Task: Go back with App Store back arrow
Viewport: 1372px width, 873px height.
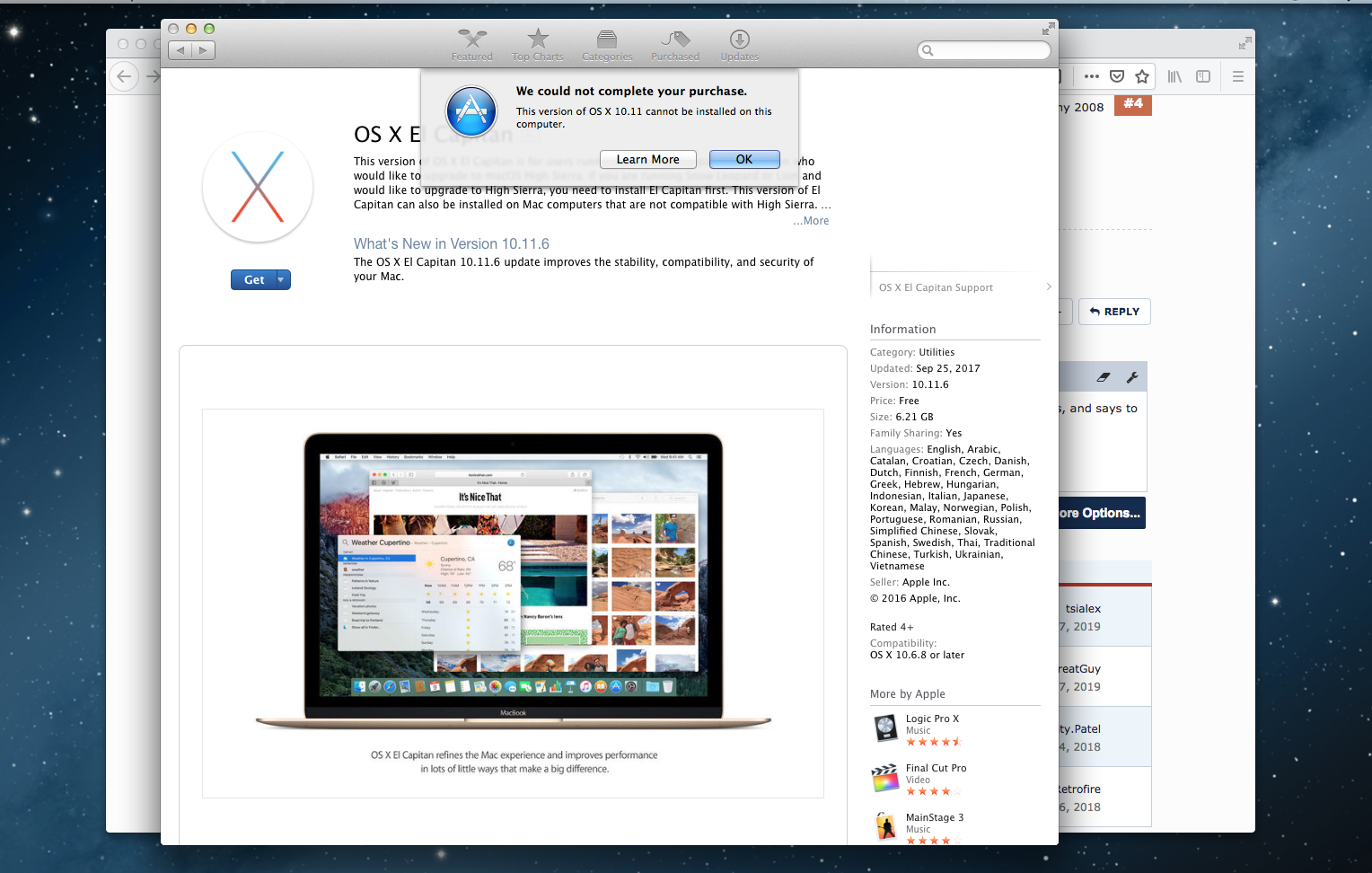Action: click(x=180, y=50)
